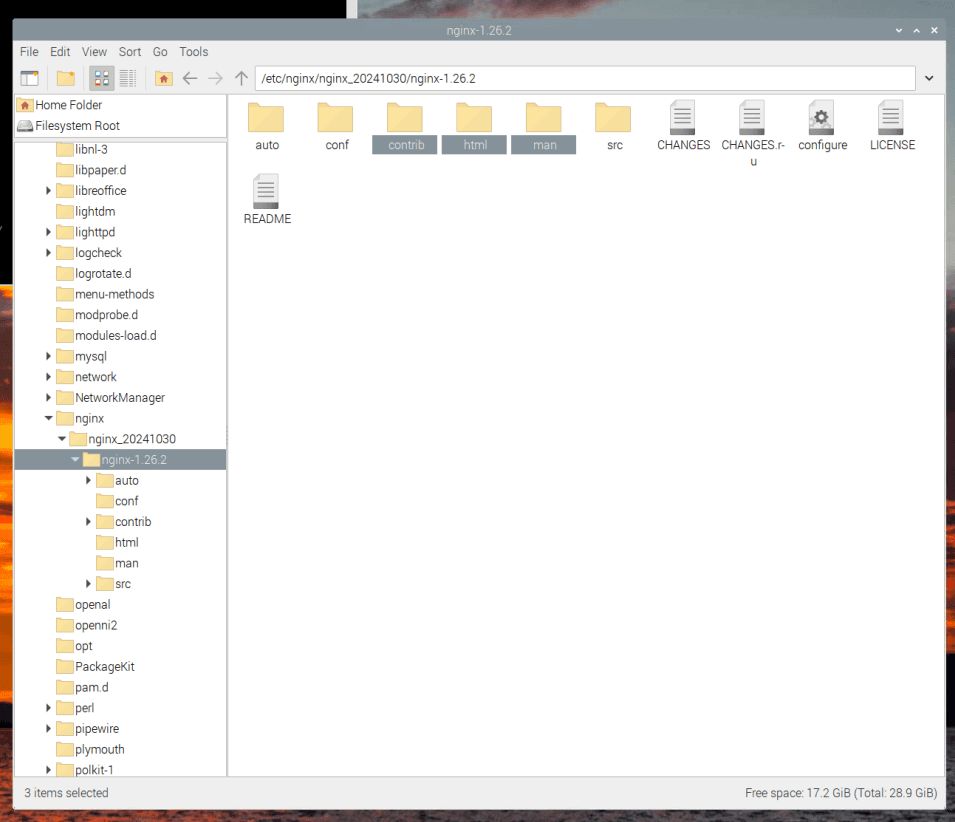Screen dimensions: 955x822
Task: Go up to the parent folder
Action: [x=241, y=78]
